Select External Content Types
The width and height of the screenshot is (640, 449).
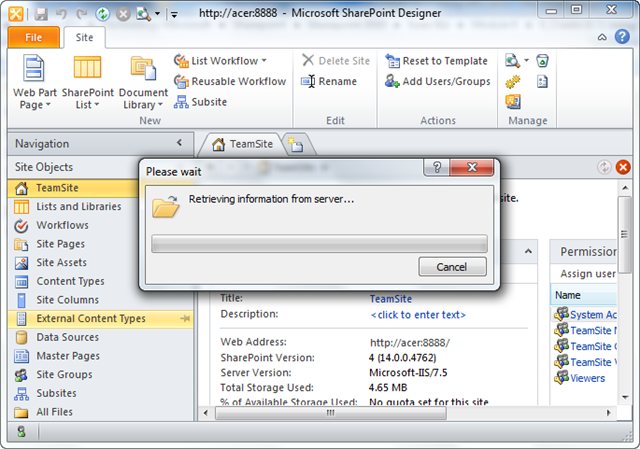[100, 319]
